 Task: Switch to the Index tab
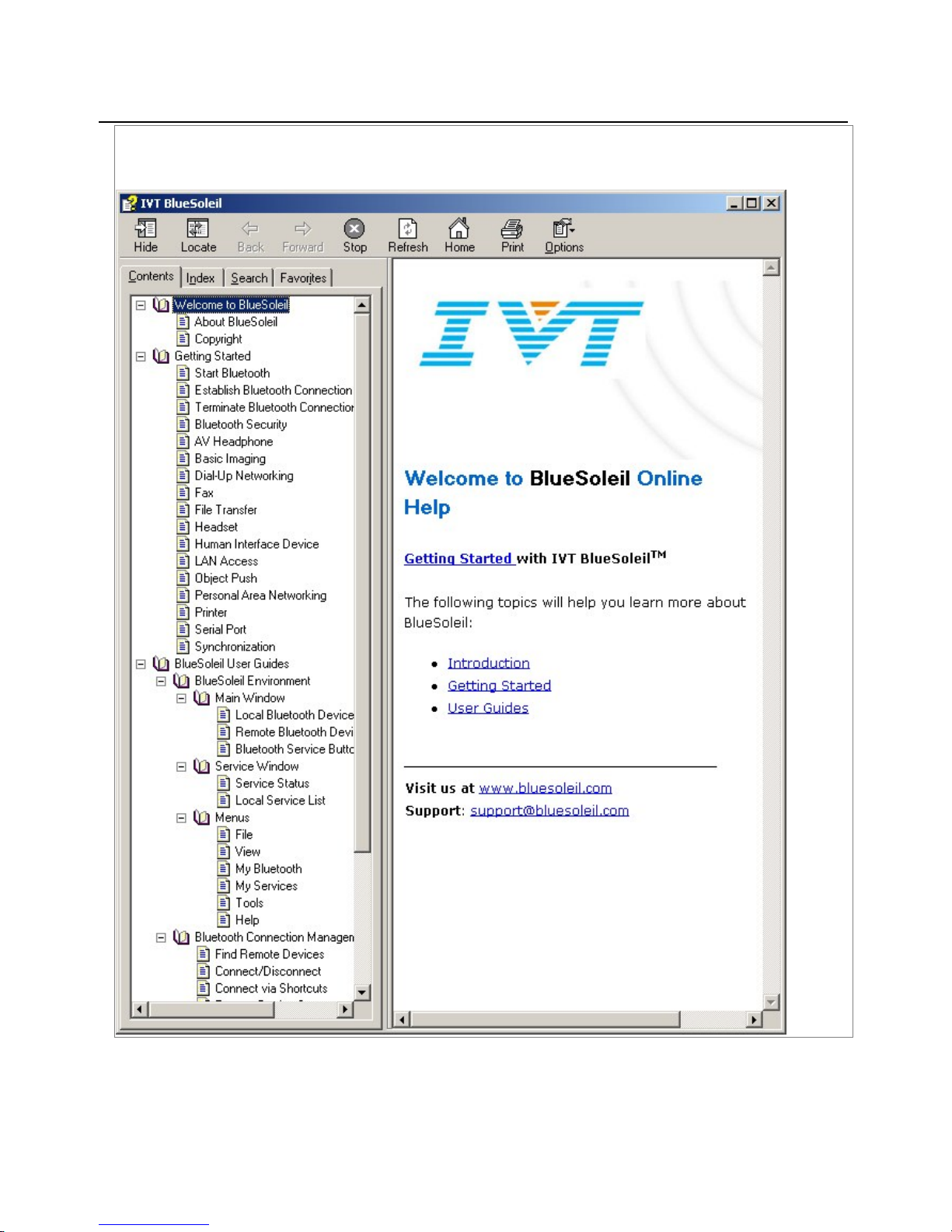(201, 278)
